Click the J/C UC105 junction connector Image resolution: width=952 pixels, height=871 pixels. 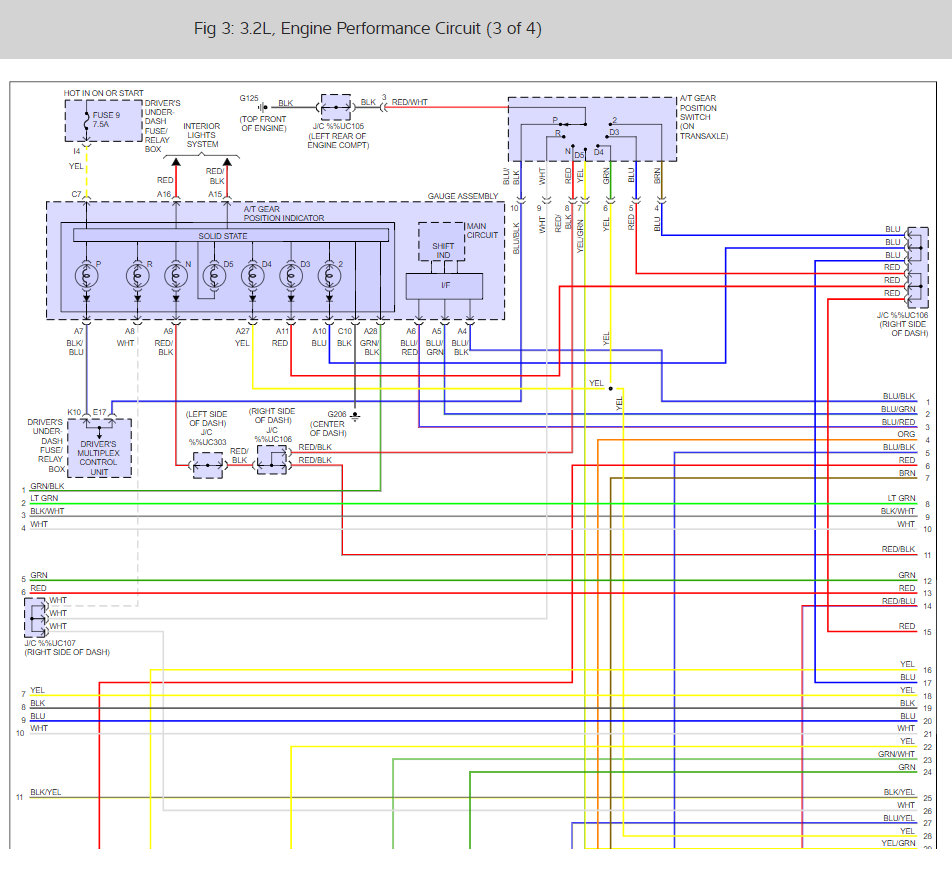tap(336, 107)
